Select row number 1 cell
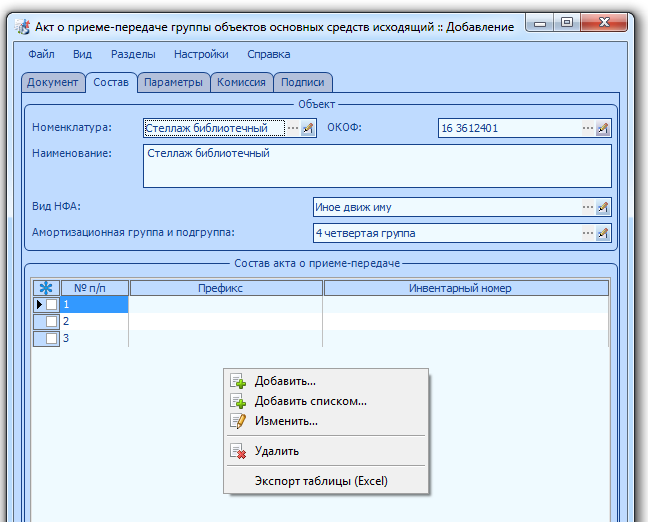Image resolution: width=648 pixels, height=522 pixels. click(x=94, y=305)
